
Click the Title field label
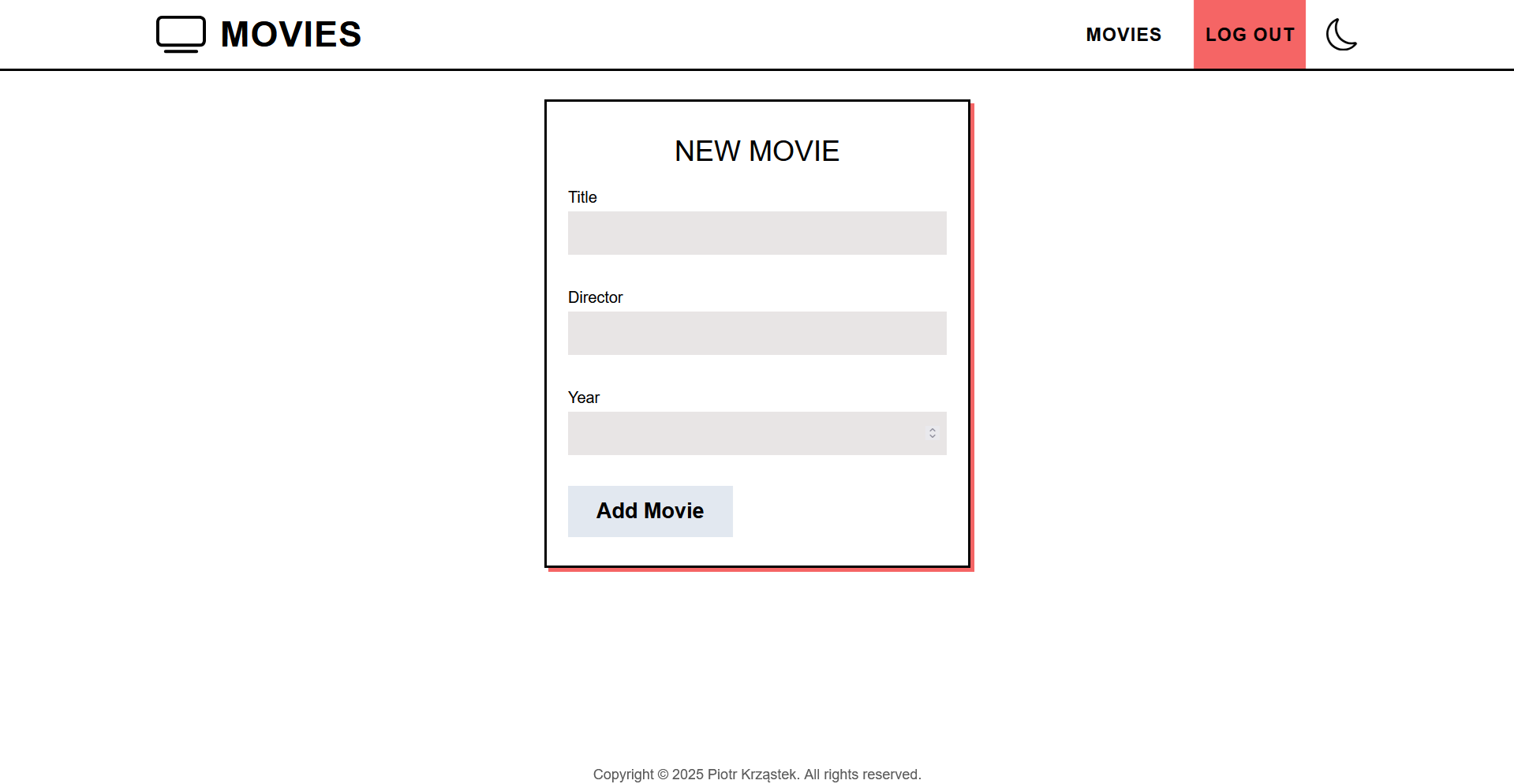click(582, 197)
